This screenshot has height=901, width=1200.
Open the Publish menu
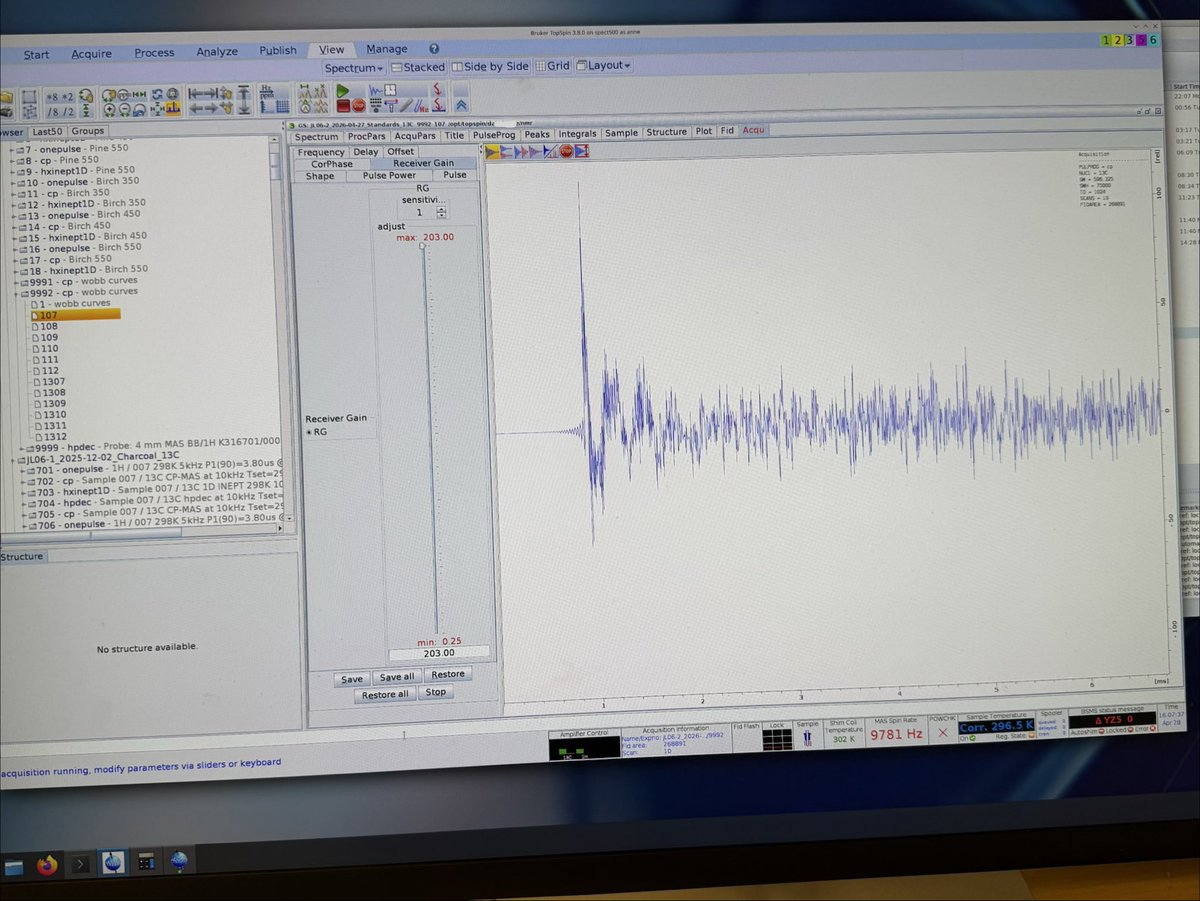(278, 51)
